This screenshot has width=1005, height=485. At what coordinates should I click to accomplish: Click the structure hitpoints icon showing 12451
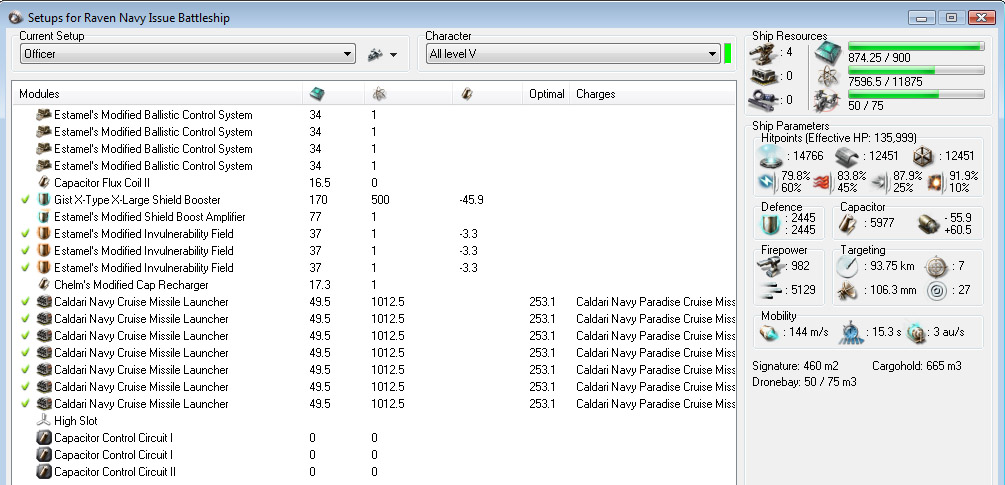click(922, 156)
